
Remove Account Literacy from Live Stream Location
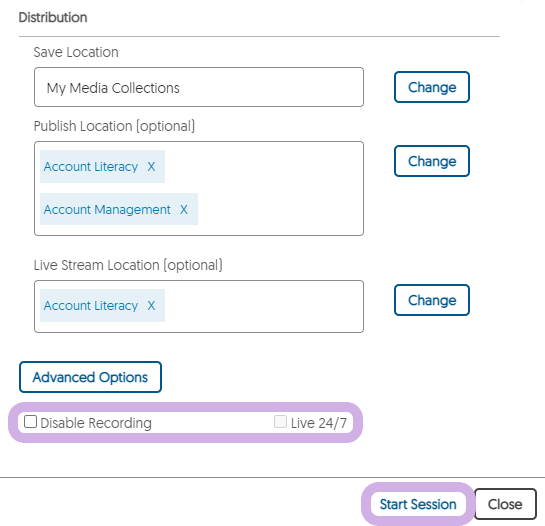[x=151, y=306]
